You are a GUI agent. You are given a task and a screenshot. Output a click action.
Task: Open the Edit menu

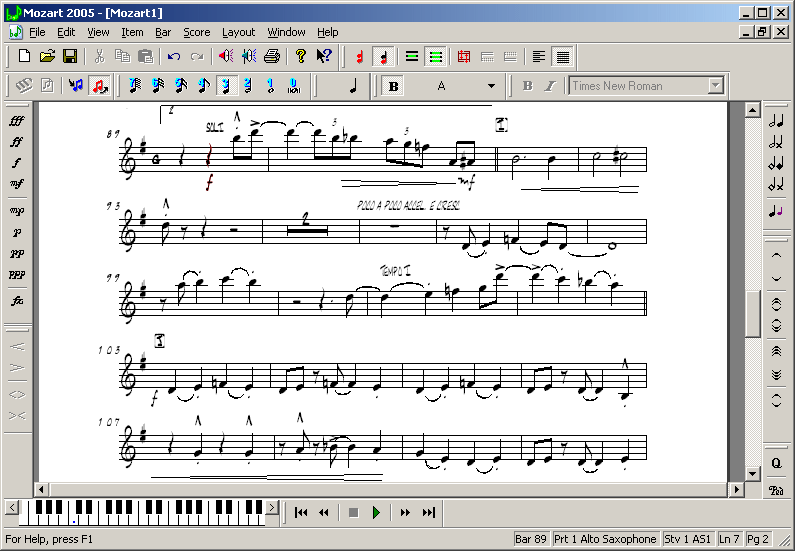tap(66, 32)
